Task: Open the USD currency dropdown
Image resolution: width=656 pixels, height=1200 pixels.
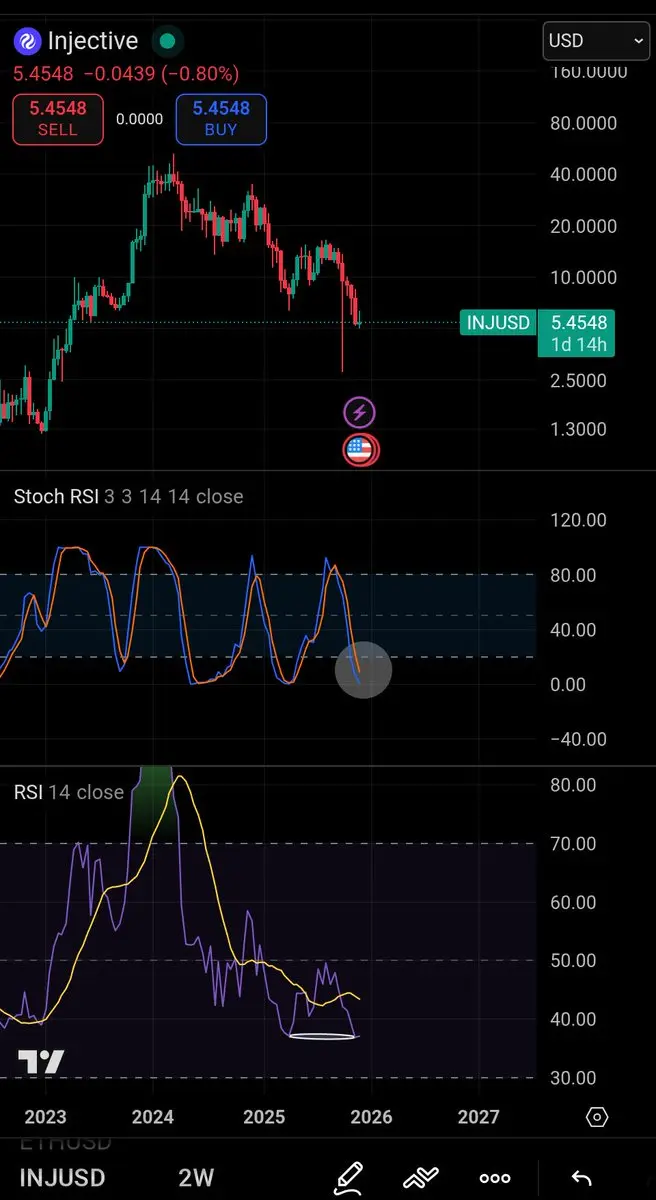Action: pos(596,41)
